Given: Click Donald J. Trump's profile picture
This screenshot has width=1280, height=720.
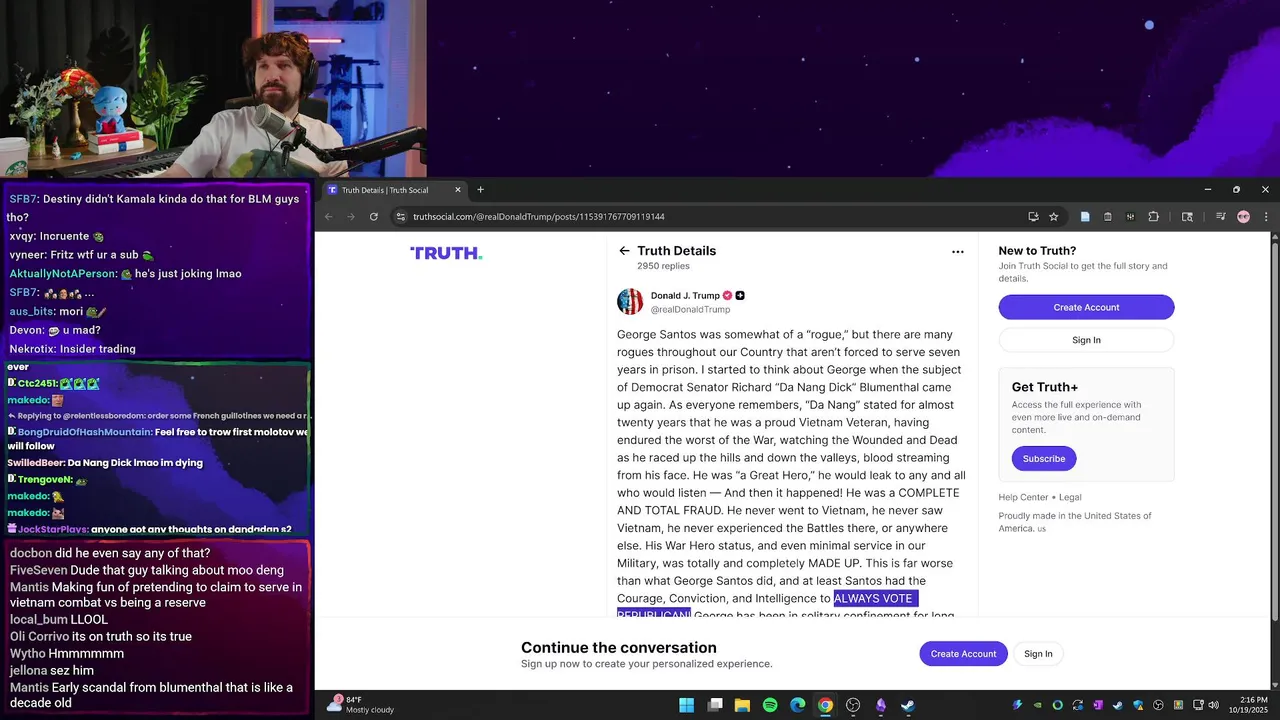Looking at the screenshot, I should 630,301.
